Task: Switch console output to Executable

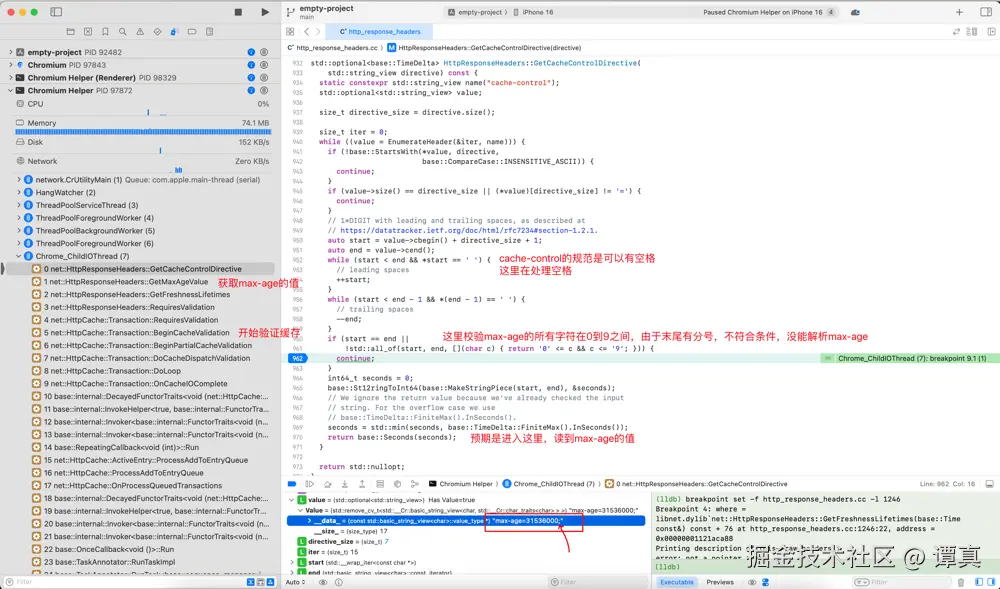Action: click(677, 582)
